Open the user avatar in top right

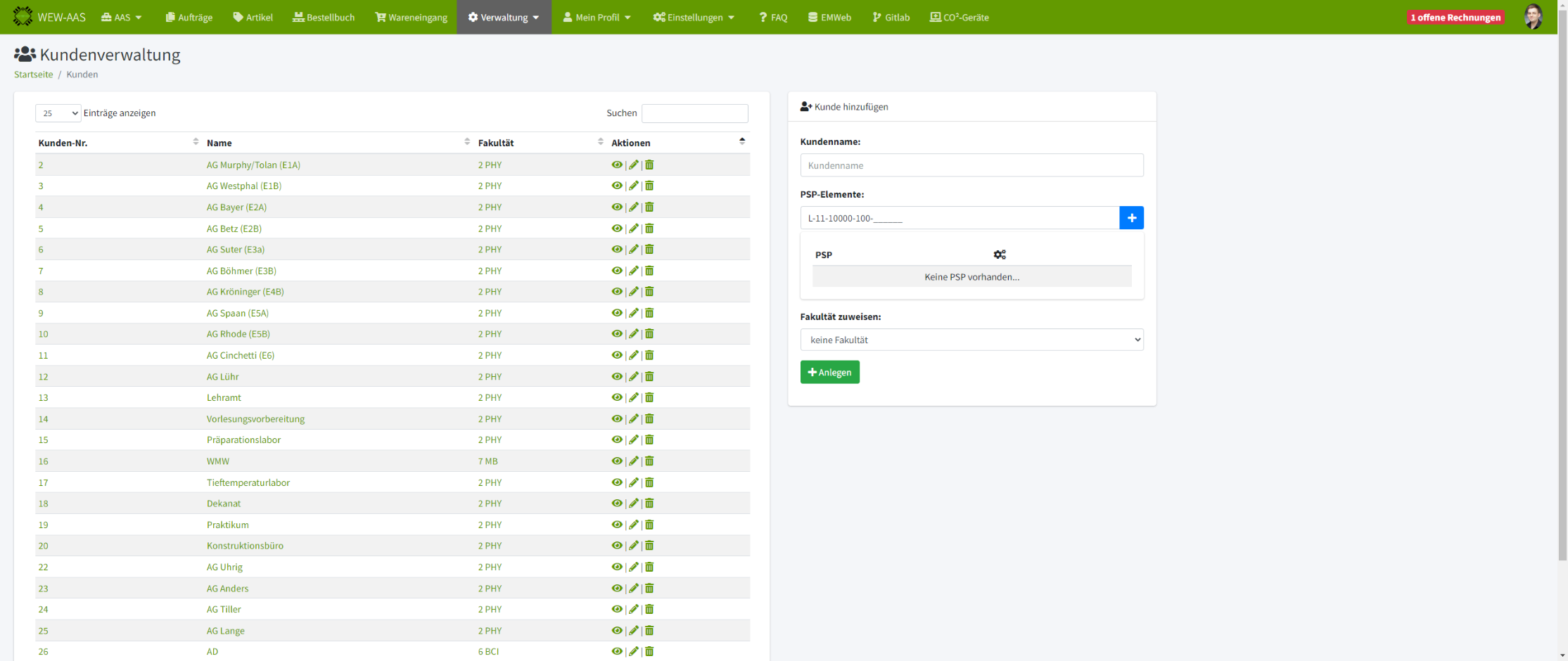pyautogui.click(x=1533, y=17)
